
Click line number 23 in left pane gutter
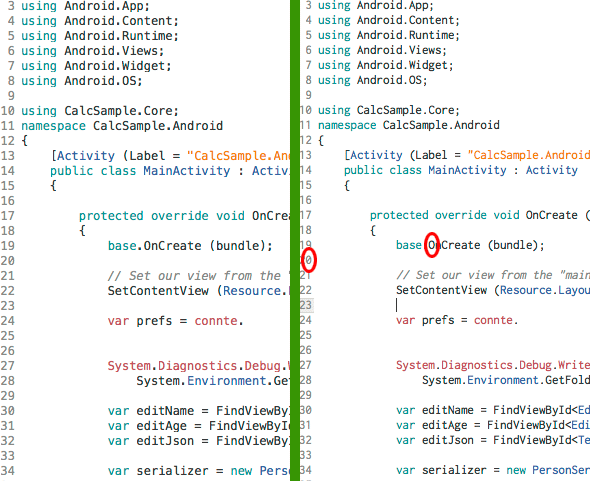pyautogui.click(x=8, y=306)
